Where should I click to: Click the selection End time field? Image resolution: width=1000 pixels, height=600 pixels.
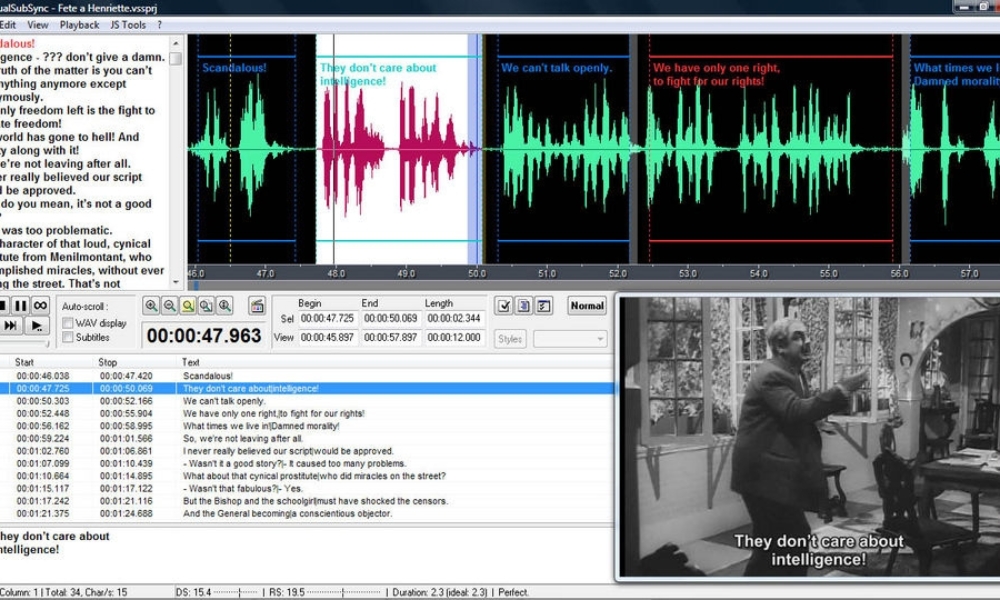390,318
